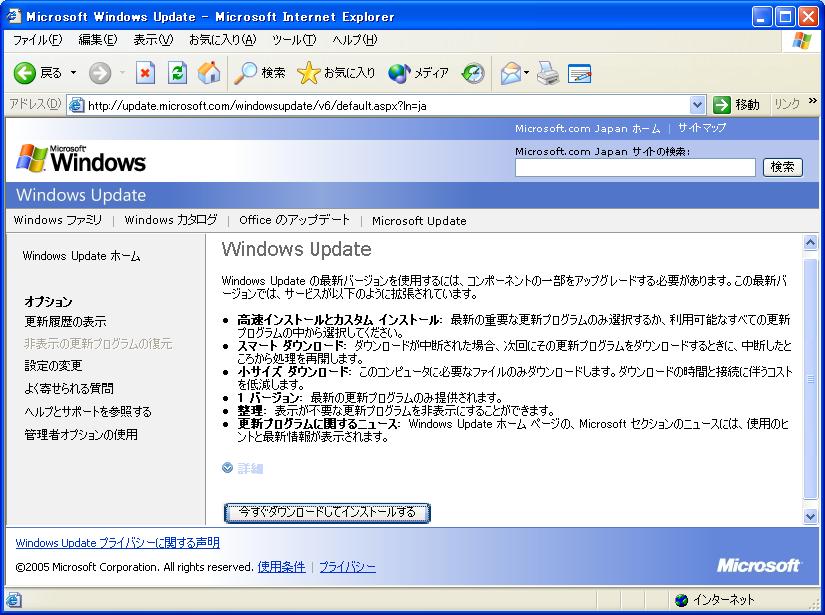The image size is (825, 615).
Task: Click the Windows flag throbber icon
Action: (802, 41)
